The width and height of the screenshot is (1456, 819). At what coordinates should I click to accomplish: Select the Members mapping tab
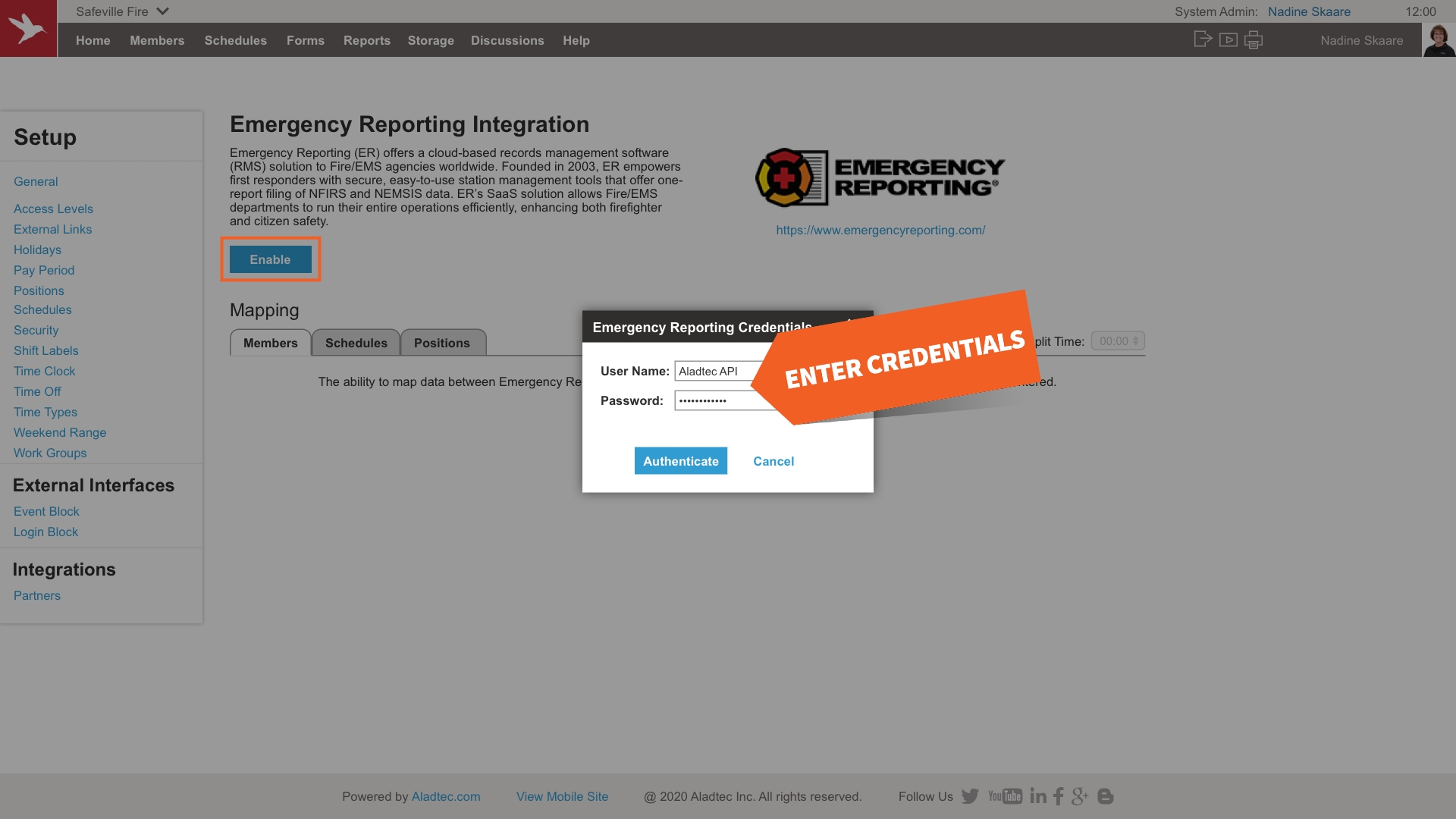(270, 342)
